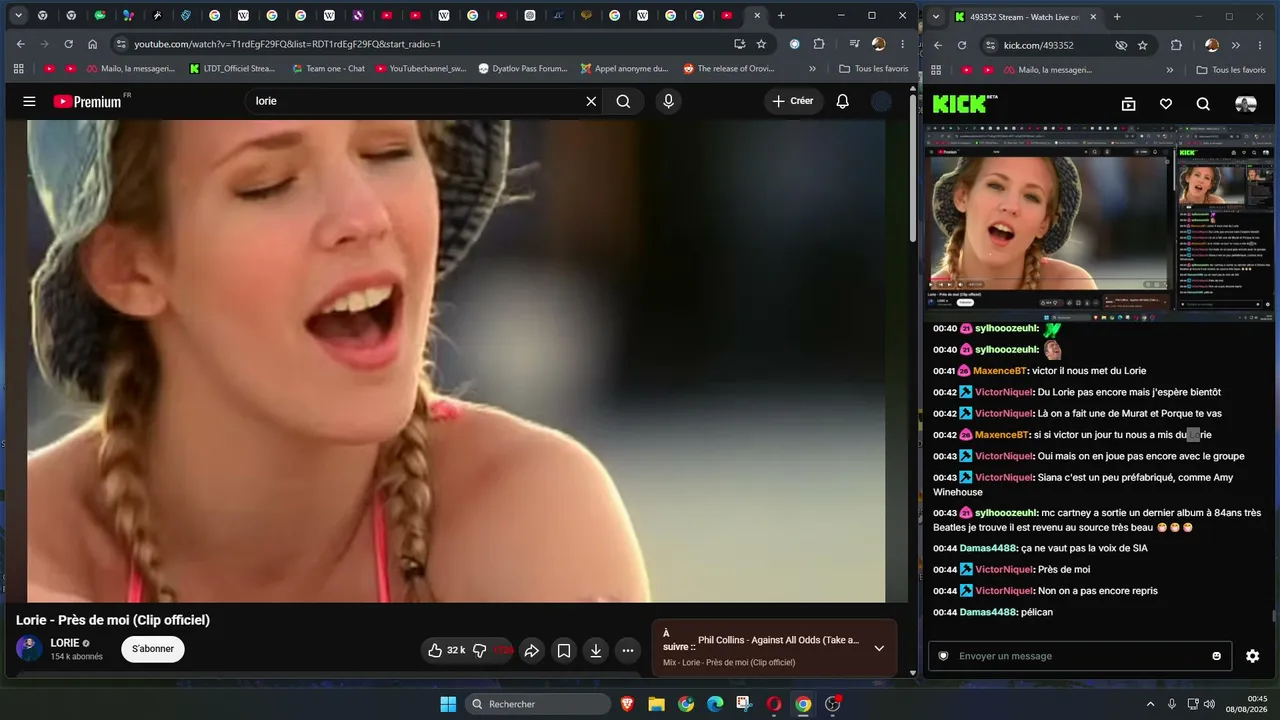Open emoji picker in Kick chat
The width and height of the screenshot is (1280, 720).
tap(1216, 656)
